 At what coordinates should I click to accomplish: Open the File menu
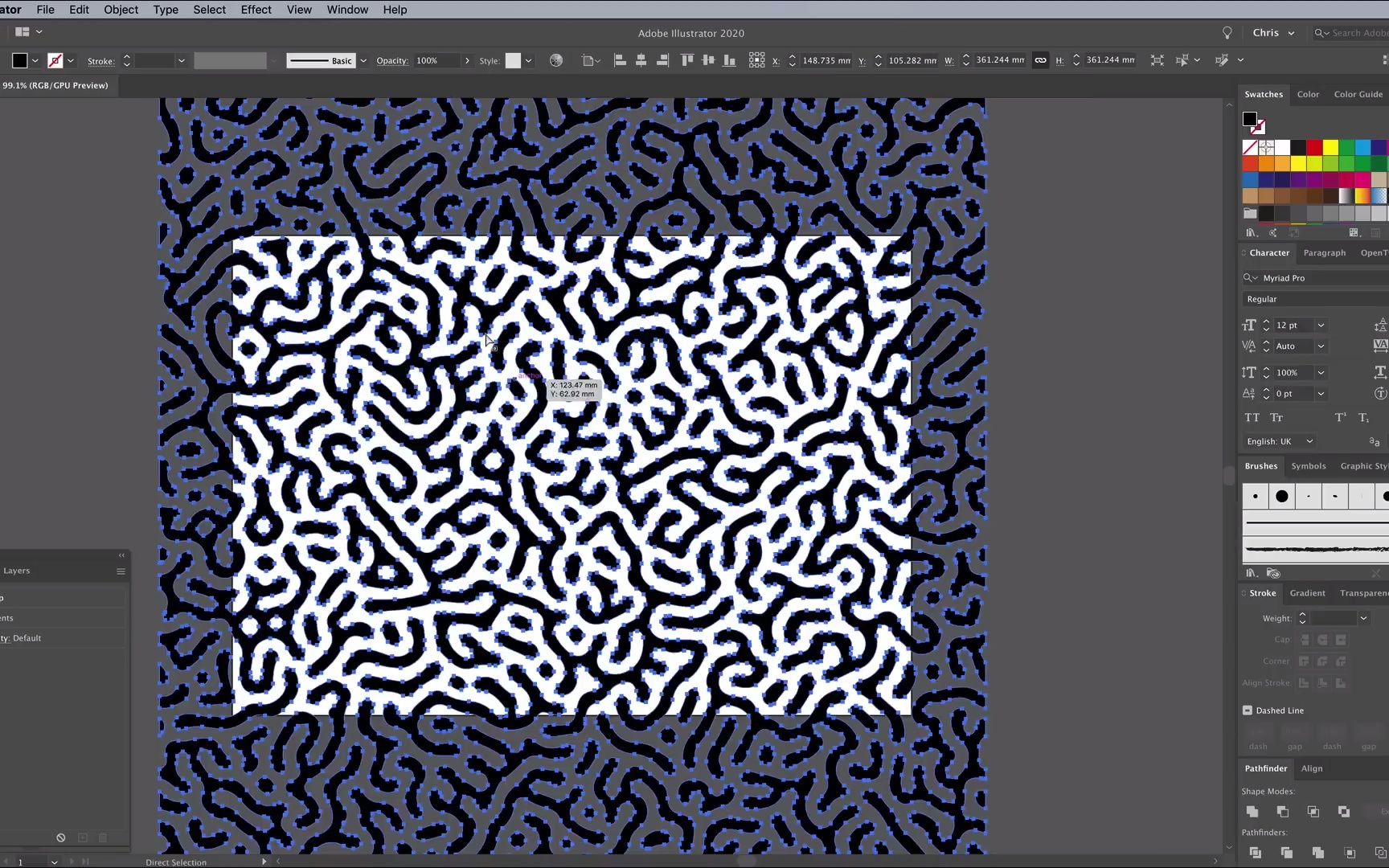point(45,10)
